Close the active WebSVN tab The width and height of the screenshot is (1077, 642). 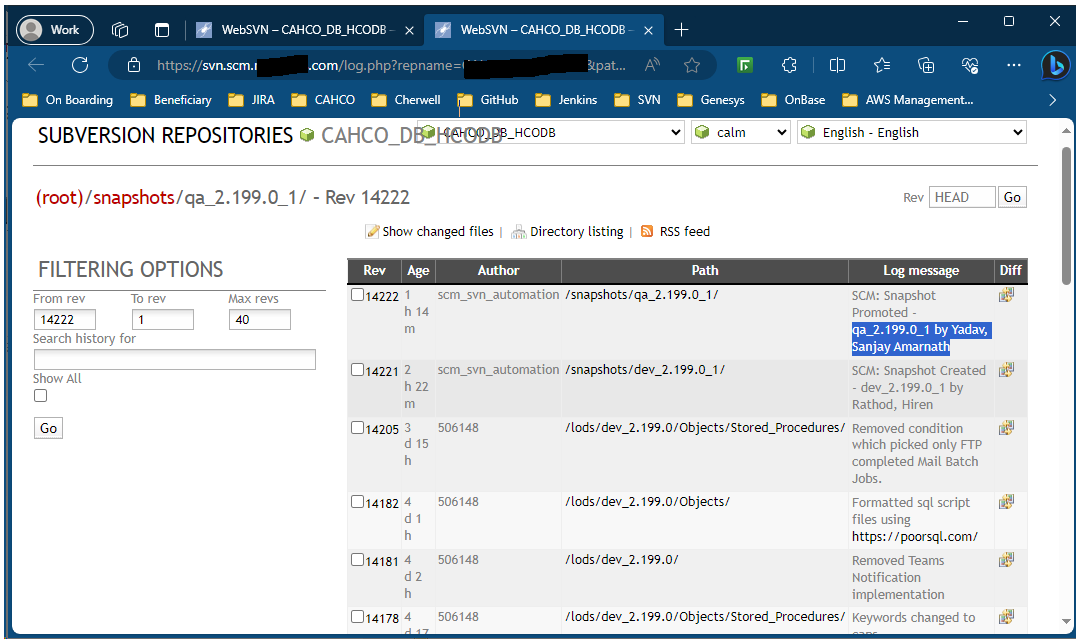click(x=648, y=30)
